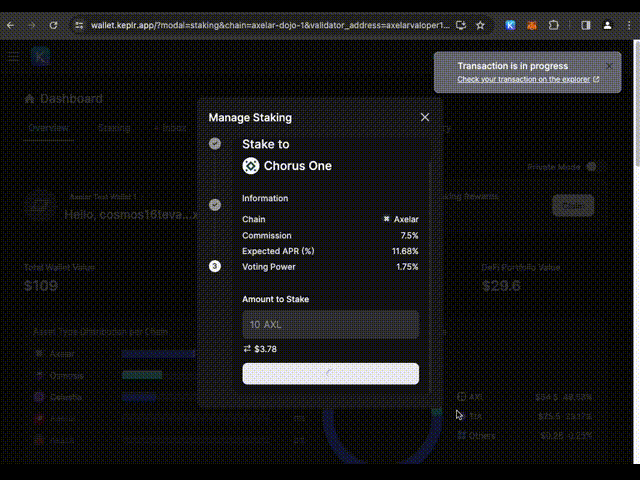Open hamburger menu in Keplr dashboard
The width and height of the screenshot is (640, 480).
click(13, 57)
